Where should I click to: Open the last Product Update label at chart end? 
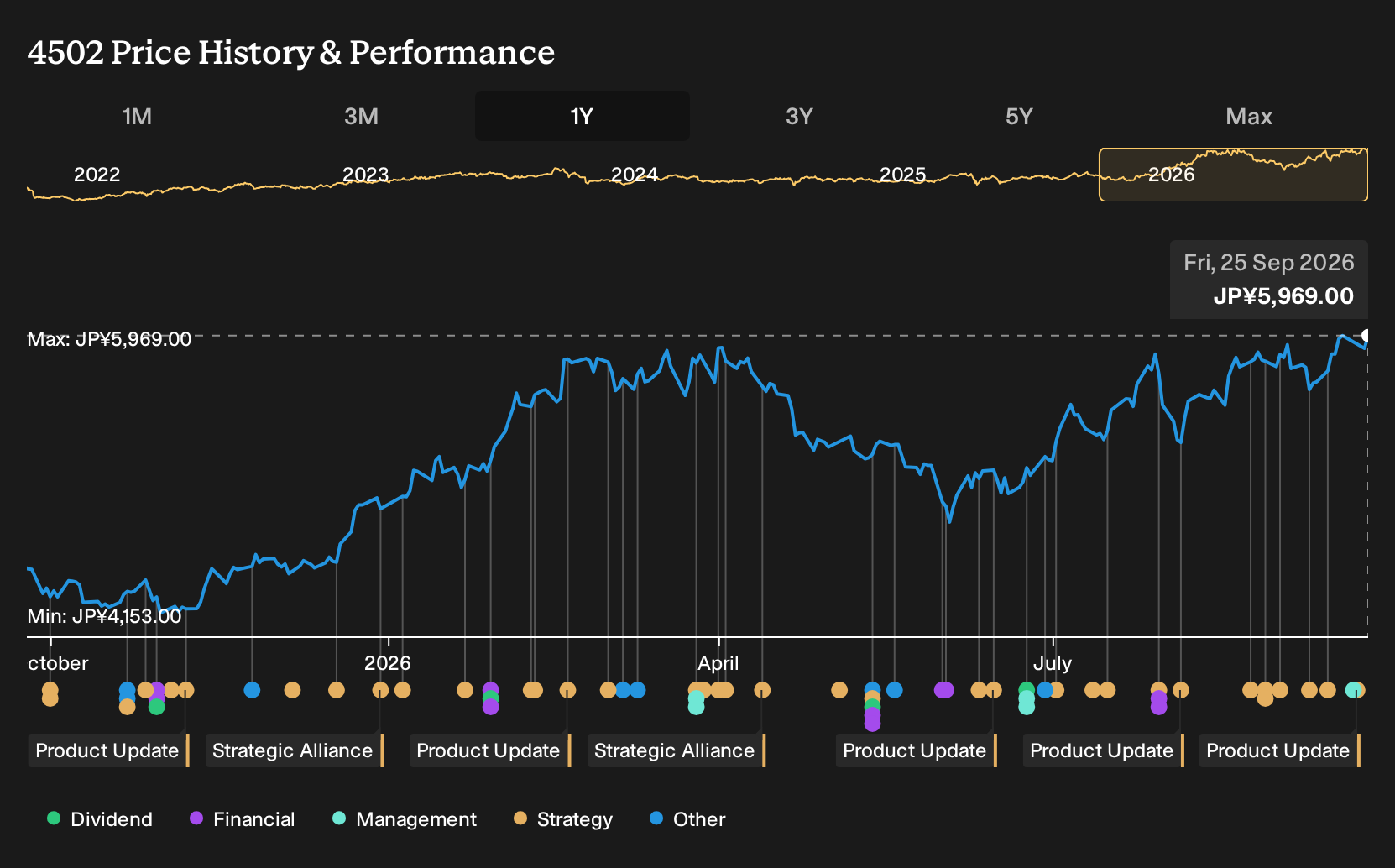(1279, 750)
